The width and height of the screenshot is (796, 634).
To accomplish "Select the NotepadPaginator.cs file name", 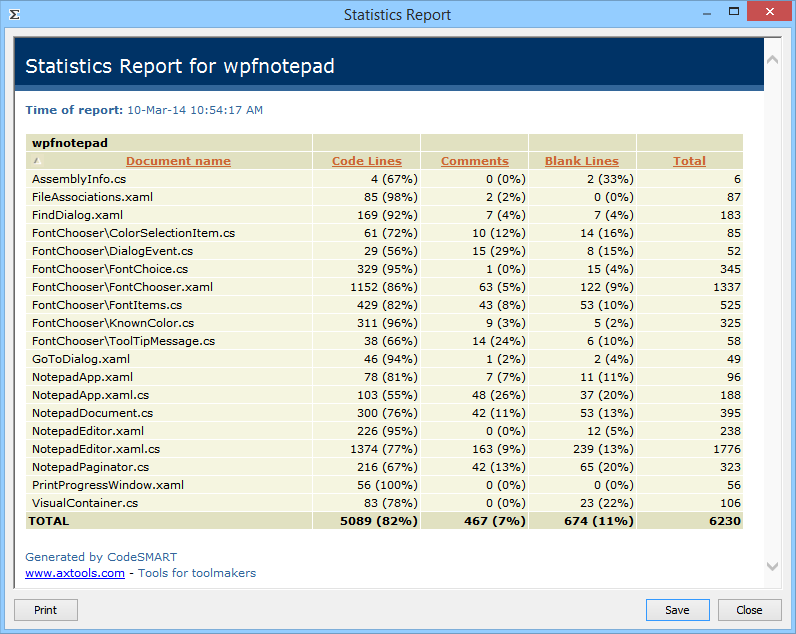I will point(90,468).
